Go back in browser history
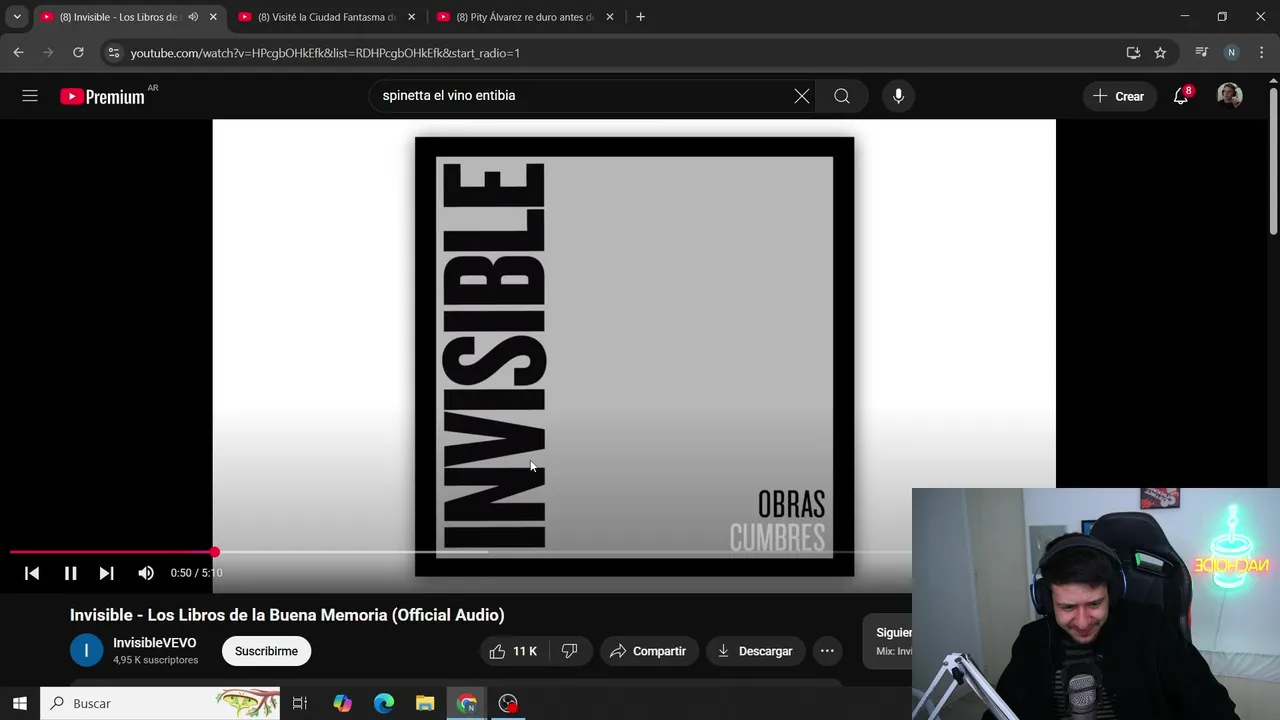This screenshot has width=1280, height=720. (18, 53)
